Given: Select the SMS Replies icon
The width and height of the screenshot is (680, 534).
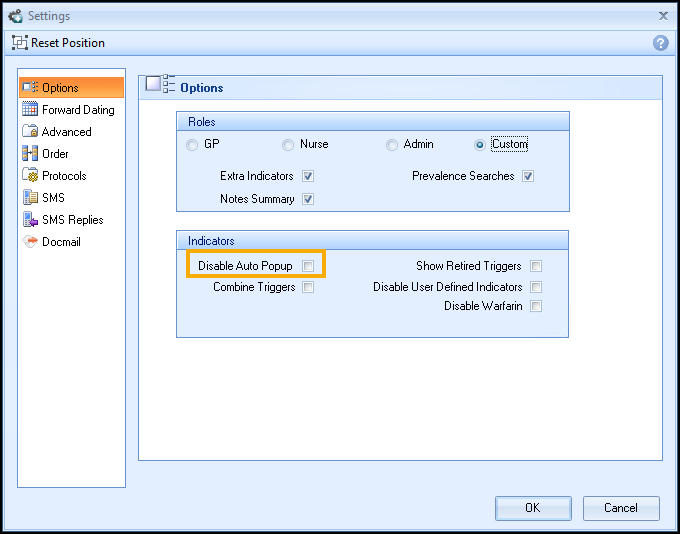Looking at the screenshot, I should click(30, 220).
